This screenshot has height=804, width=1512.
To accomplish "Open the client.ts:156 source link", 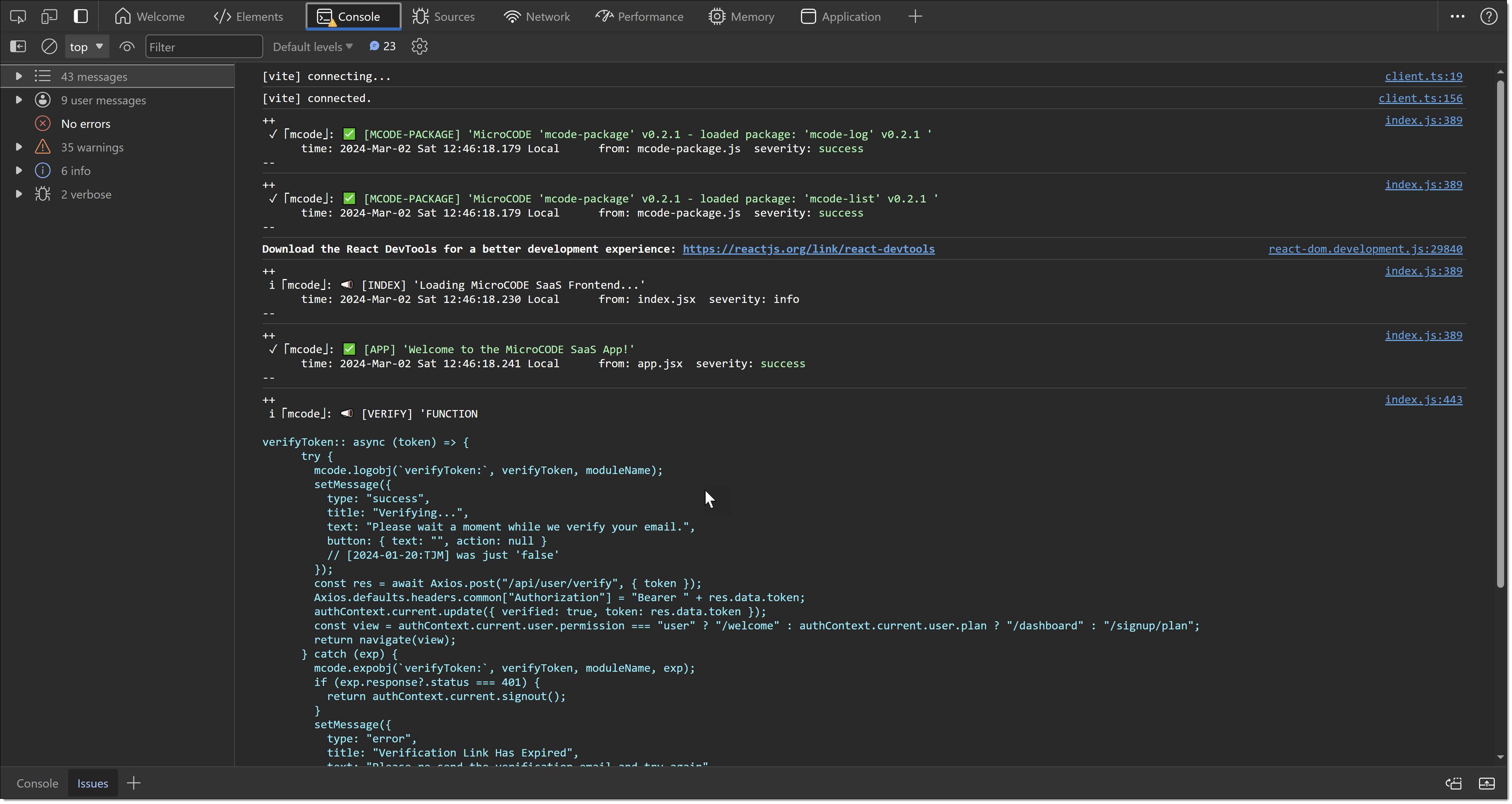I will [1420, 98].
